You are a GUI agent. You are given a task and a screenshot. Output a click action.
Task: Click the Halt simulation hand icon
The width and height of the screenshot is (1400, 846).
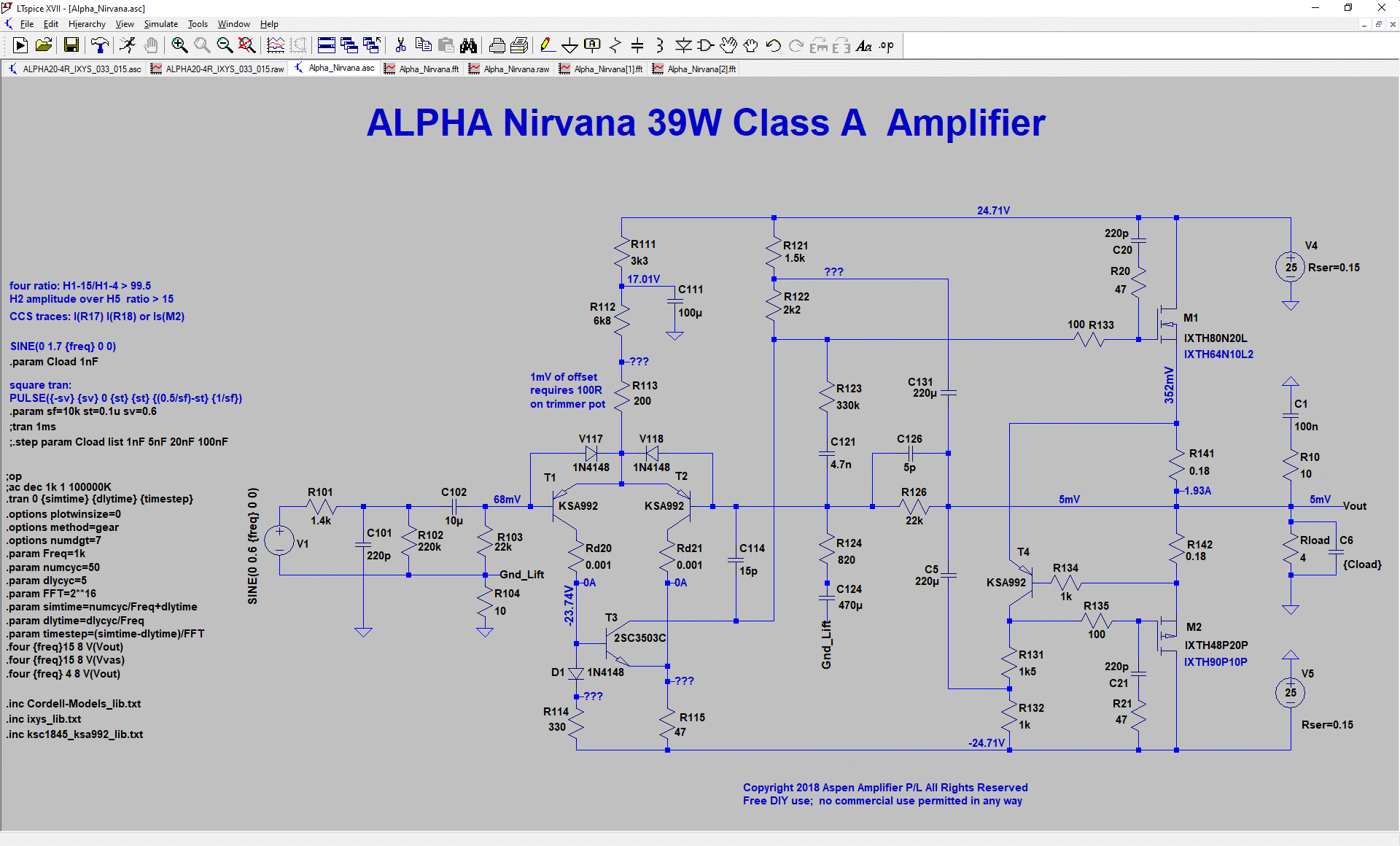click(x=151, y=46)
